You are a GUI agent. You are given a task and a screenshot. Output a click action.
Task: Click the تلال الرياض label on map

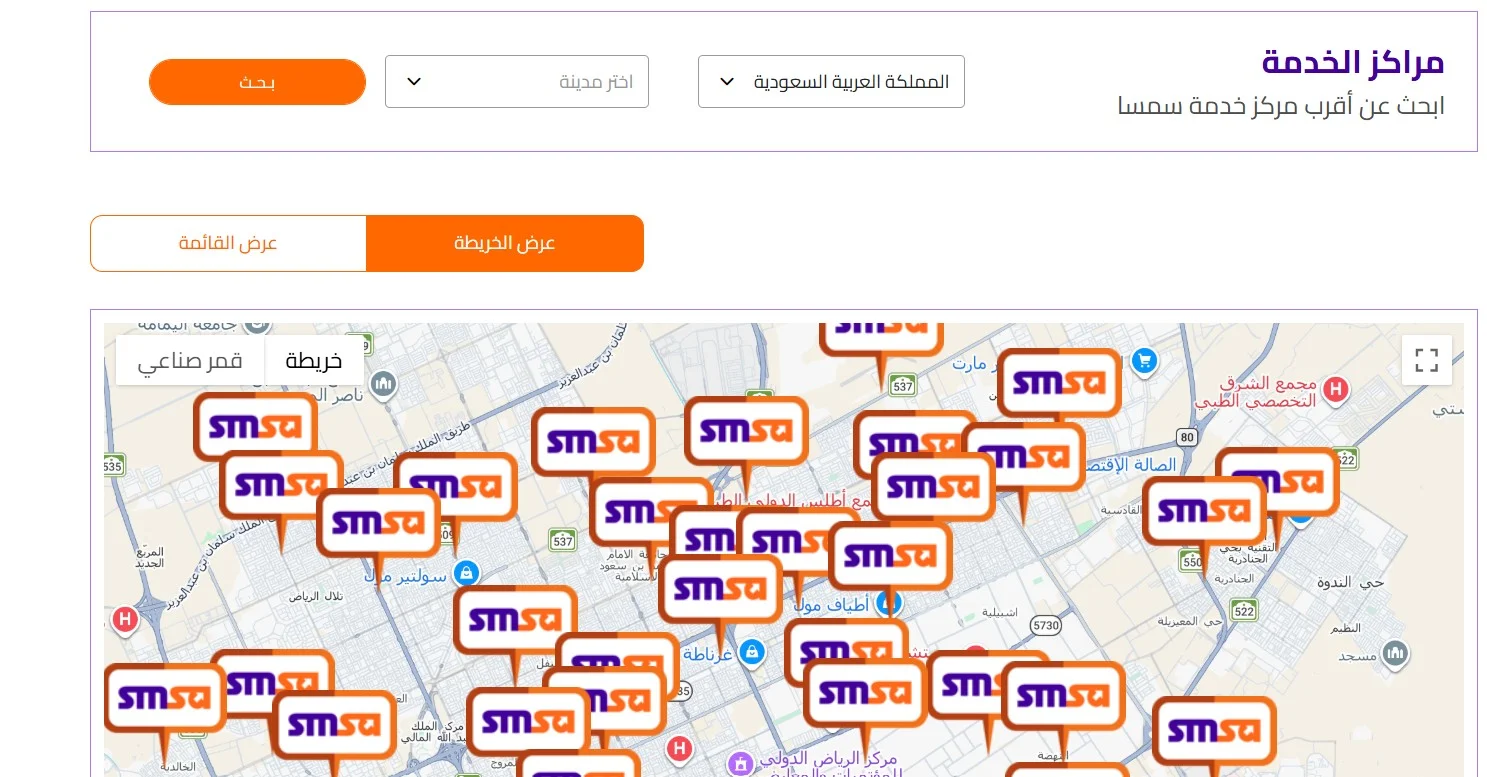316,596
